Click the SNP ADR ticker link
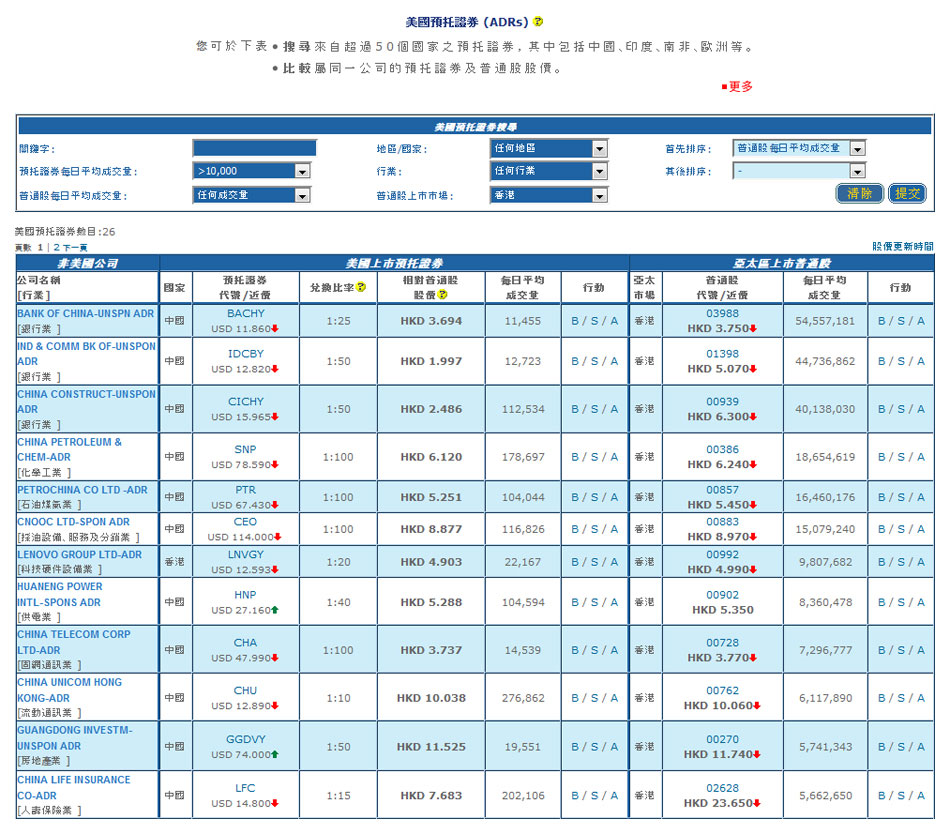This screenshot has width=950, height=825. pos(245,449)
